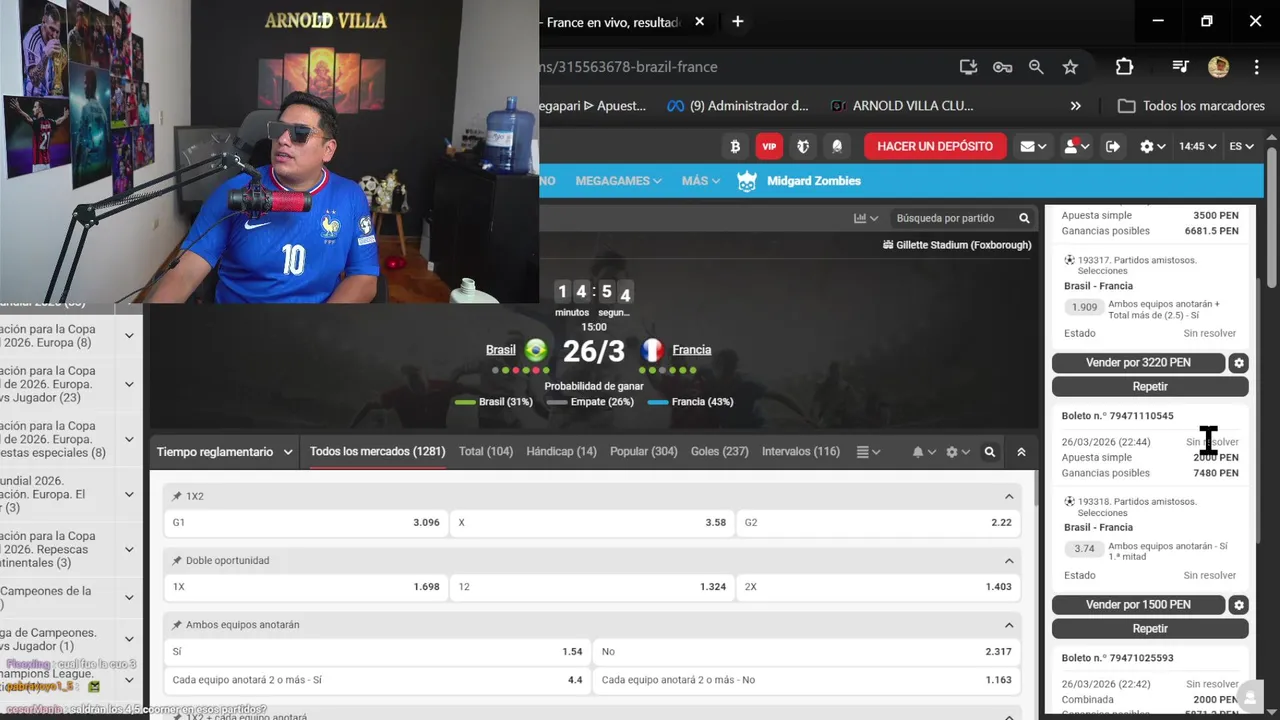Click the rocket icon next to deposit button
1280x720 pixels.
click(x=837, y=146)
